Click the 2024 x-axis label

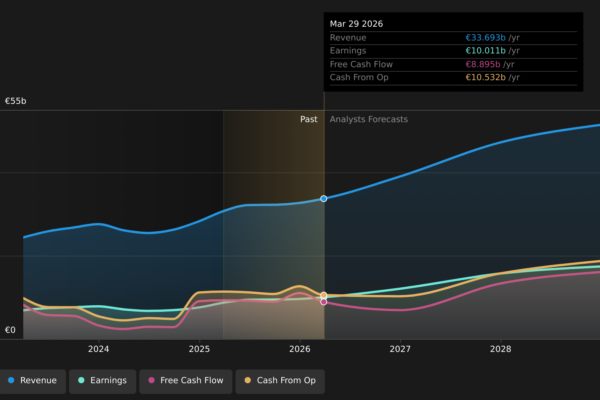coord(98,349)
